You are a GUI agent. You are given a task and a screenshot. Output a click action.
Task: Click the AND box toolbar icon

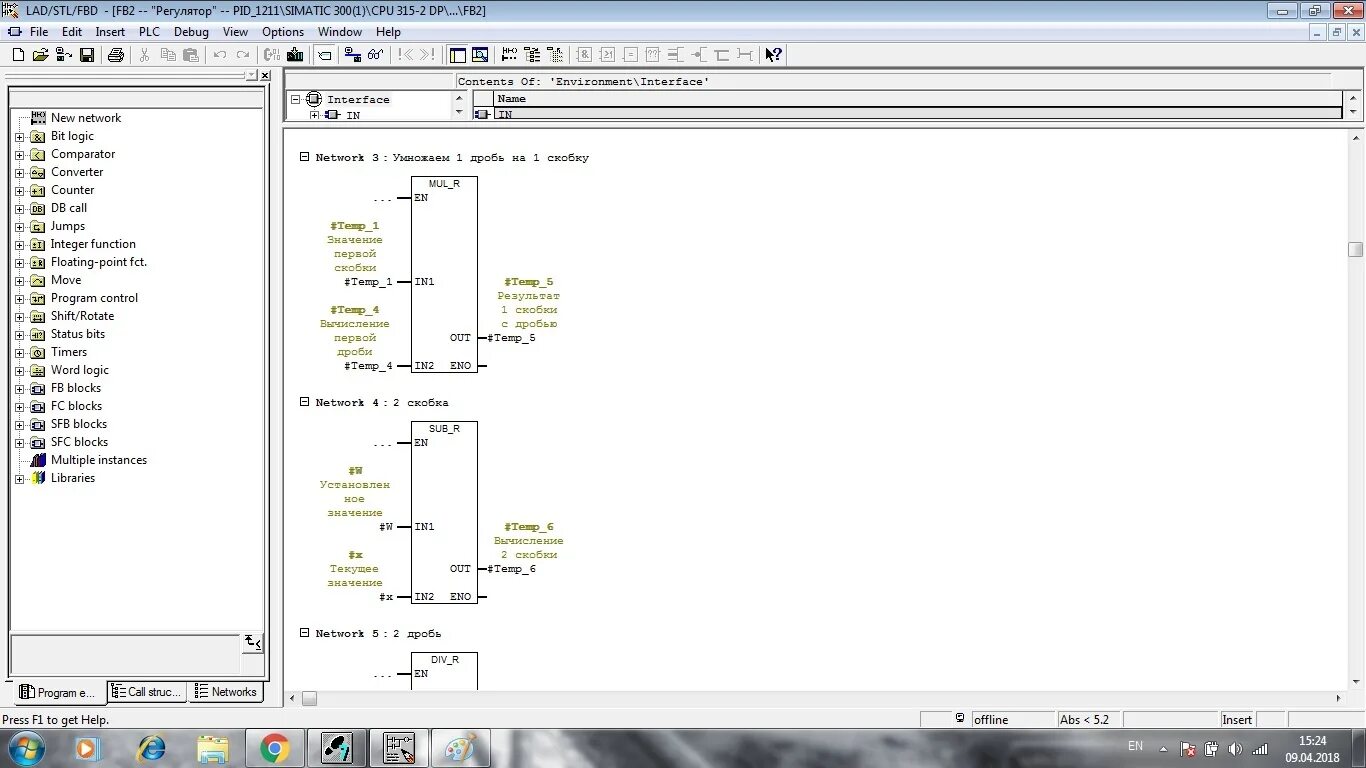coord(584,55)
